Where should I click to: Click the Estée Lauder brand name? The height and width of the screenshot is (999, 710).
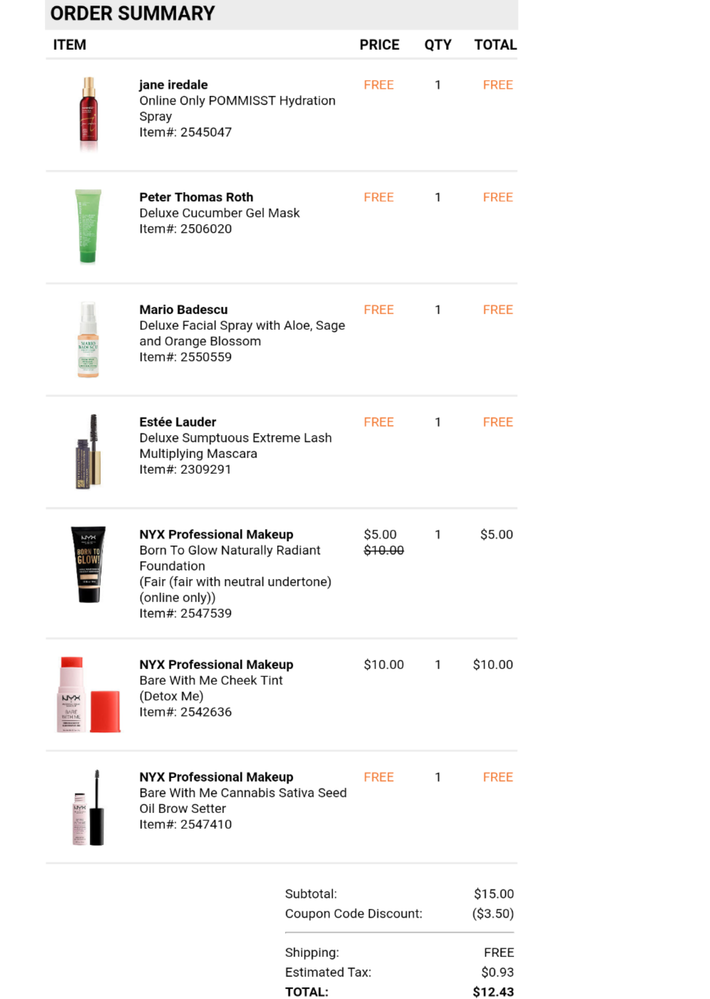[x=177, y=422]
